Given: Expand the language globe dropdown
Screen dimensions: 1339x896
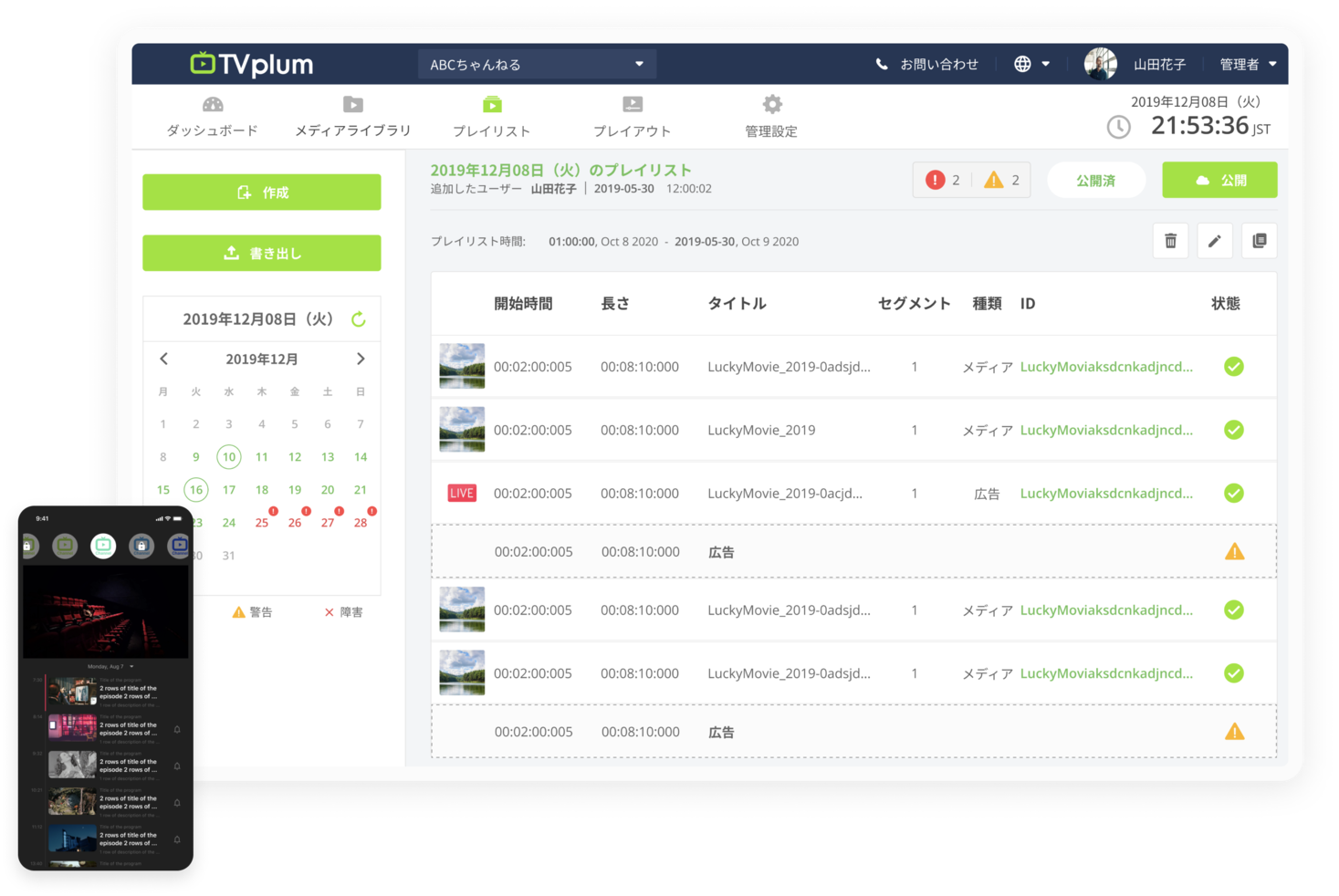Looking at the screenshot, I should [x=1031, y=63].
